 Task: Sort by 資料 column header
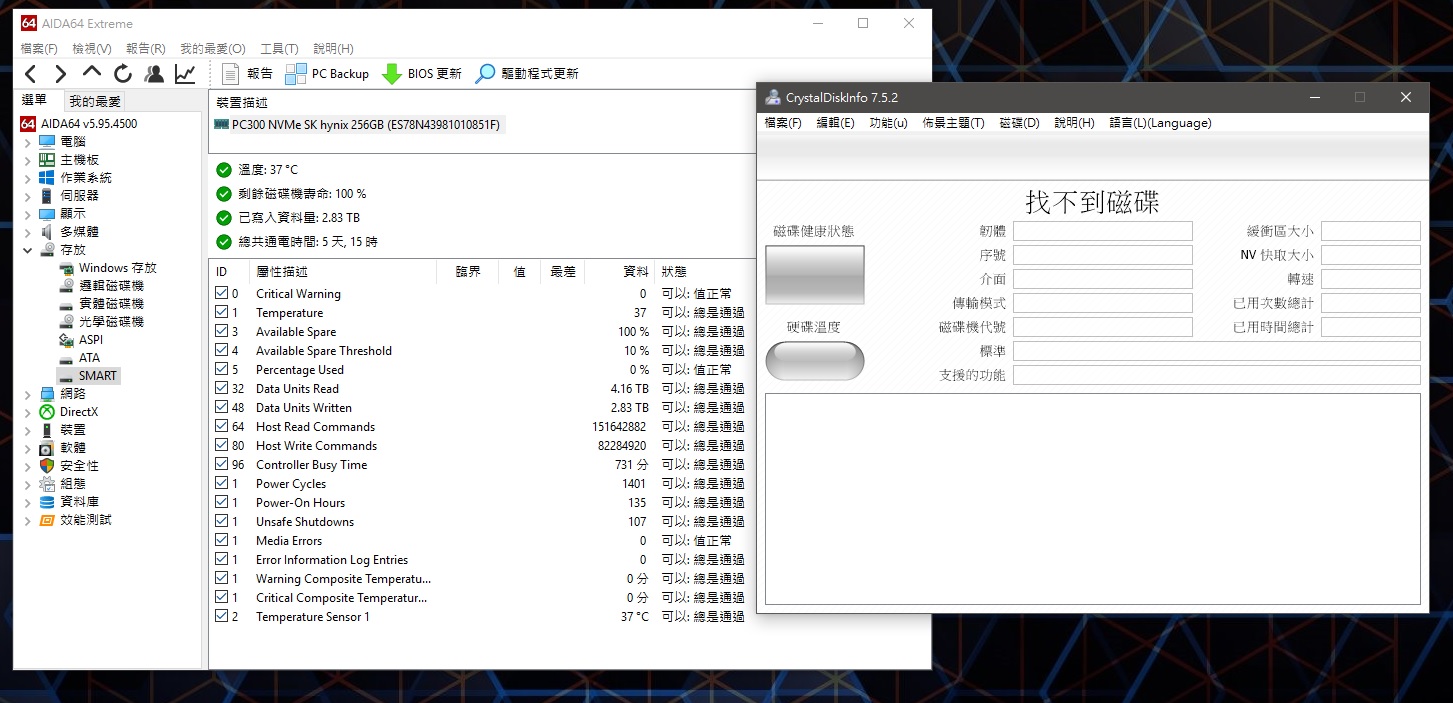coord(619,271)
